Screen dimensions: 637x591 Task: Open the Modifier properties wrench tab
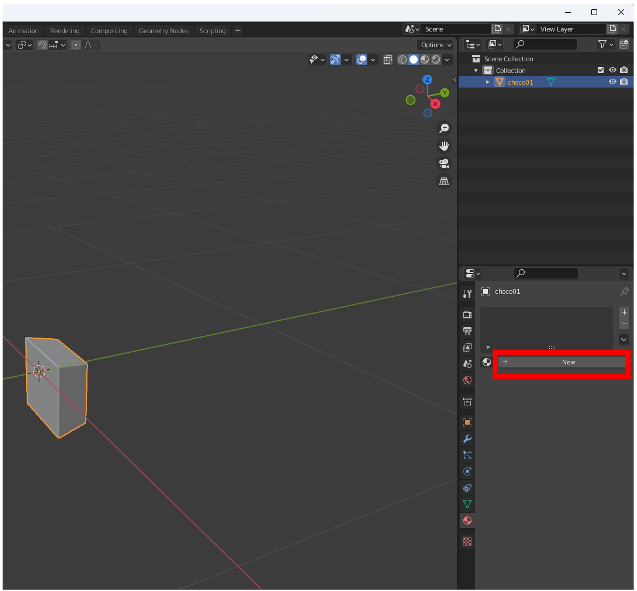[467, 439]
